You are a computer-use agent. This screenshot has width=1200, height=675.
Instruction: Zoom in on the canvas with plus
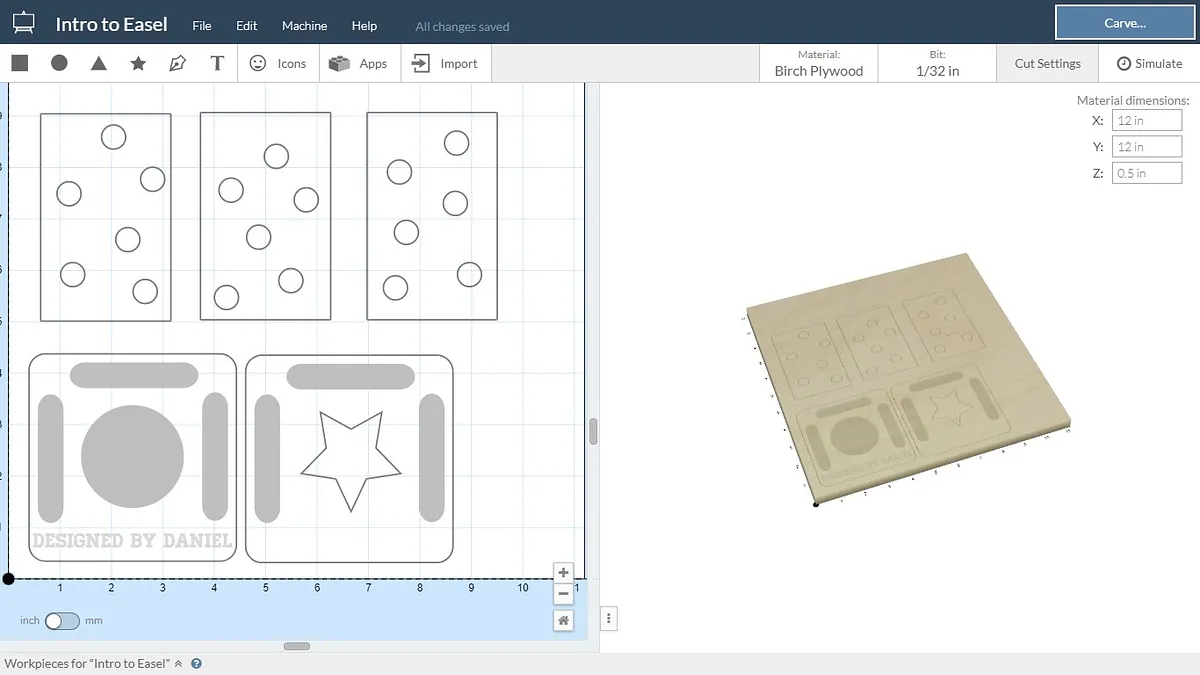(x=564, y=573)
